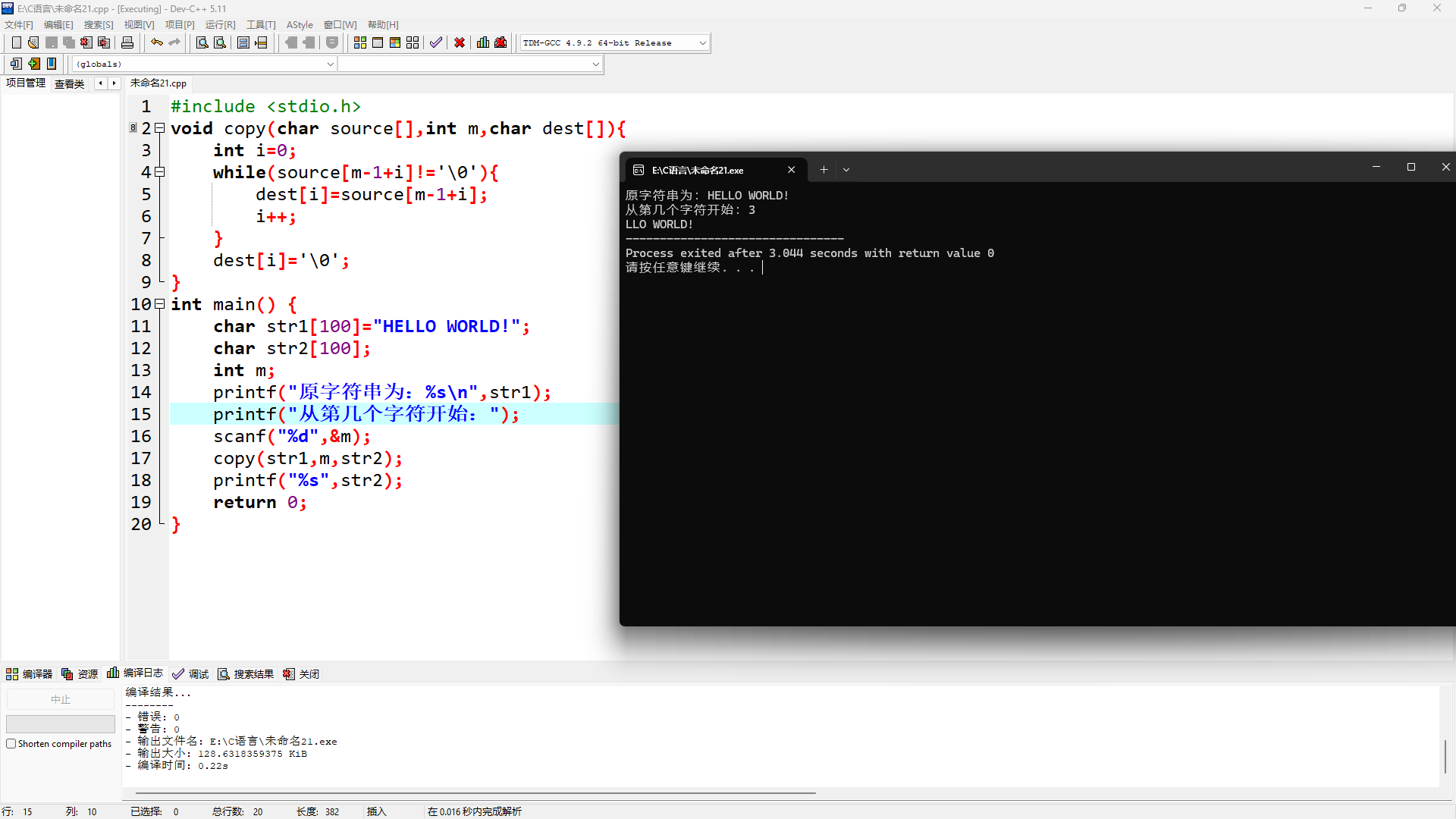This screenshot has width=1456, height=819.
Task: Click the compile log vertical scrollbar
Action: pyautogui.click(x=1445, y=755)
